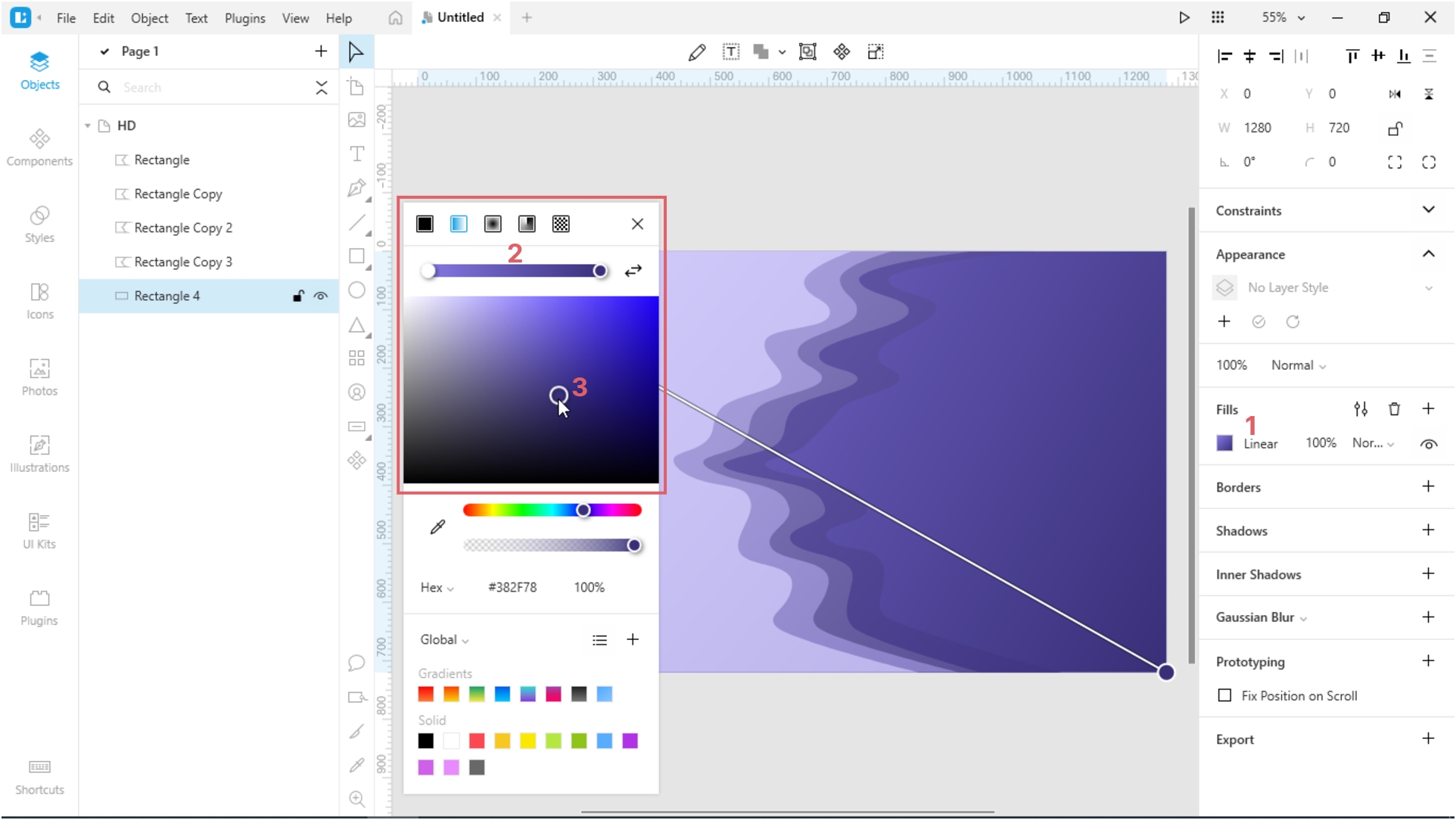Open the Text menu
The height and width of the screenshot is (820, 1456).
click(196, 18)
